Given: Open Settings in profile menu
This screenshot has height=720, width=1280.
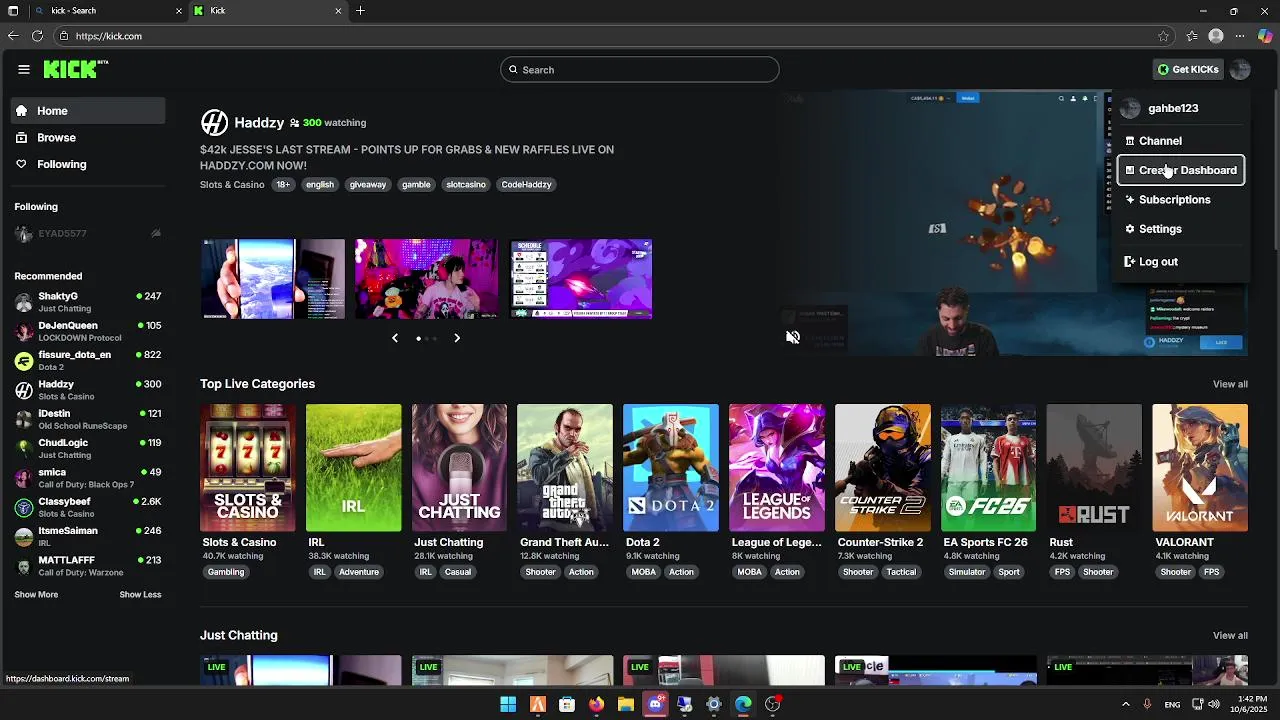Looking at the screenshot, I should 1180,229.
